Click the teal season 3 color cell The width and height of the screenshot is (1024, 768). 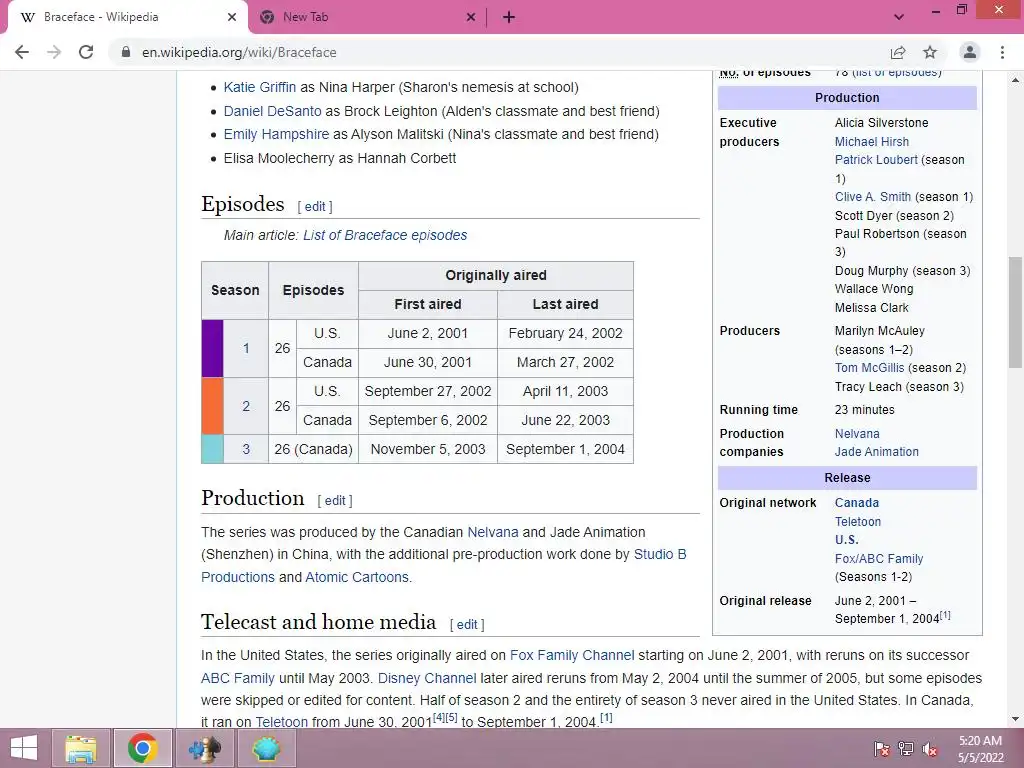point(212,449)
